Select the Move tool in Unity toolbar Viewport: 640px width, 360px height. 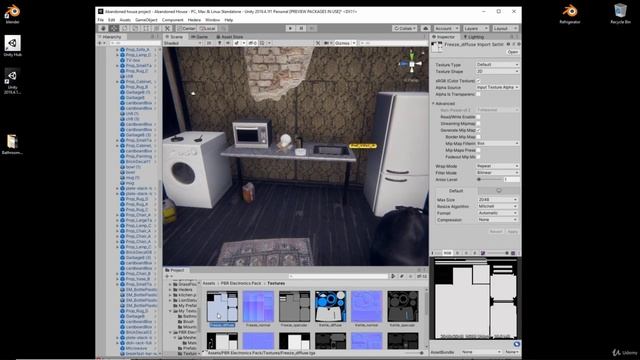114,29
